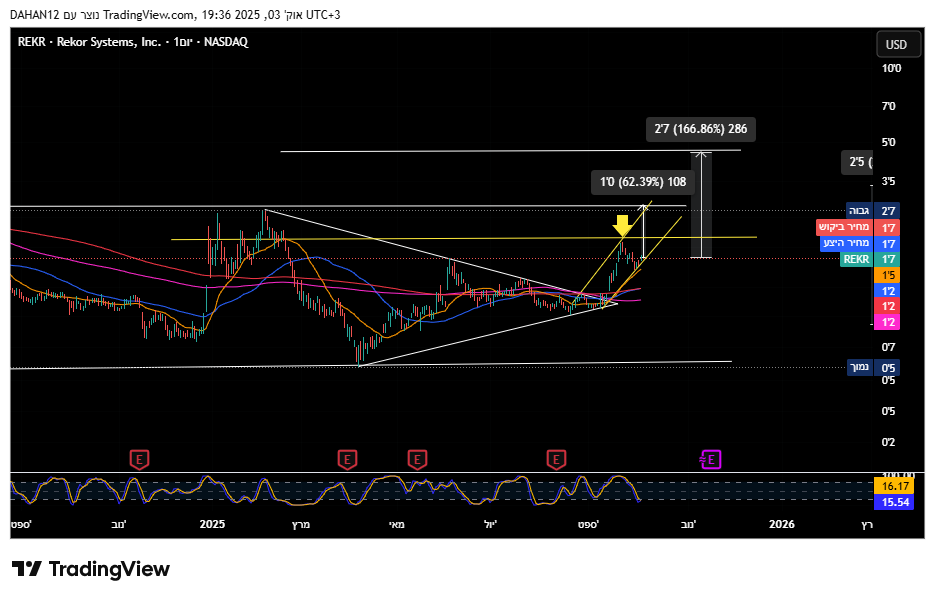Image resolution: width=935 pixels, height=599 pixels.
Task: Open the red earnings marker after יול'
Action: coord(556,460)
